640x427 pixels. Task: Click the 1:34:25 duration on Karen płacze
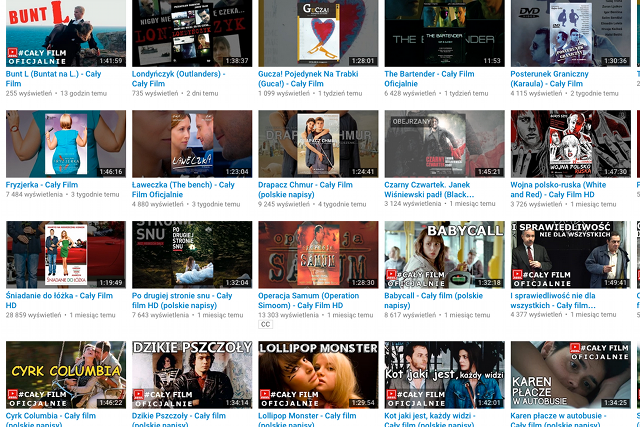616,403
